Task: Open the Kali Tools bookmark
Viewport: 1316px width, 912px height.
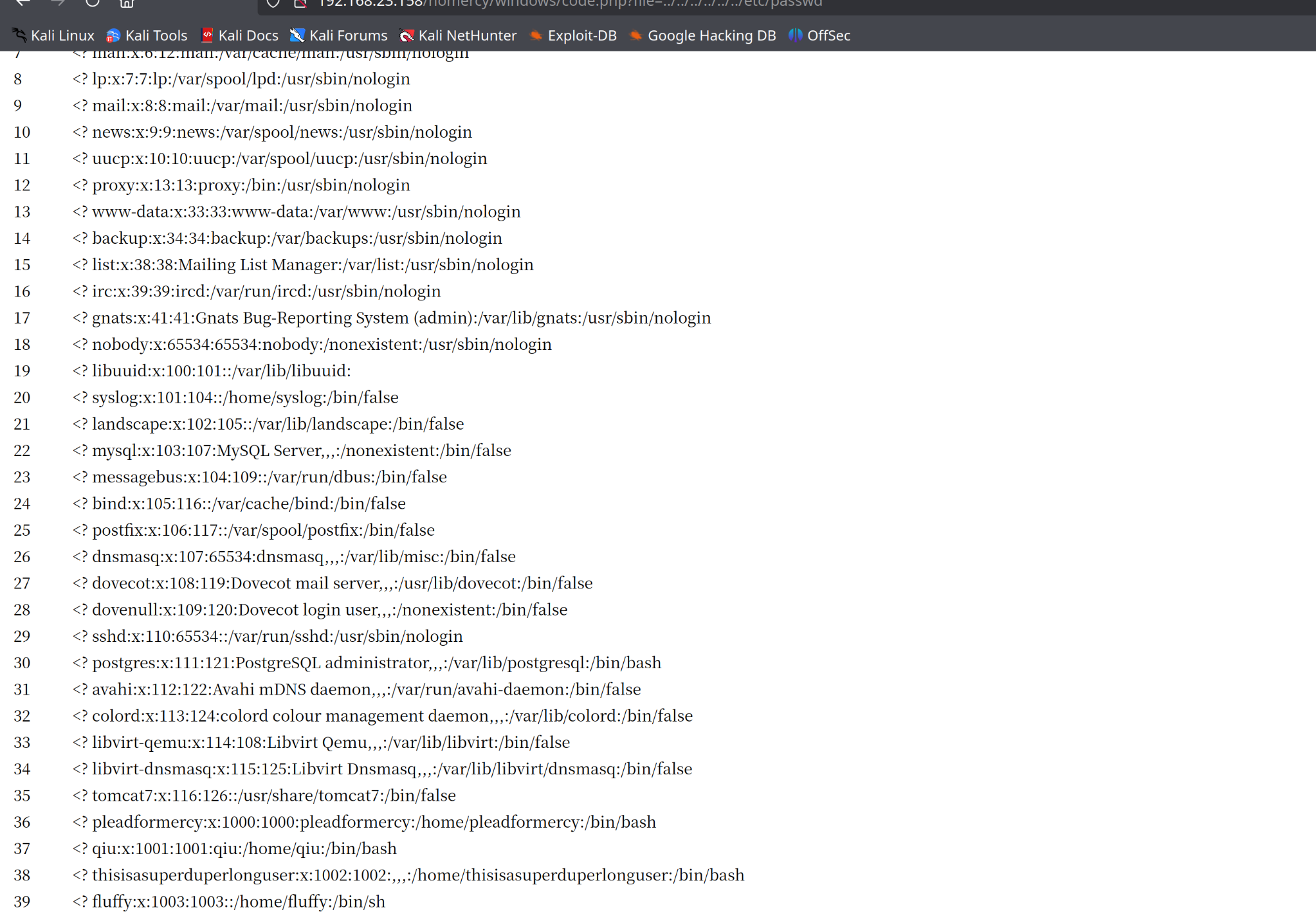Action: [147, 35]
